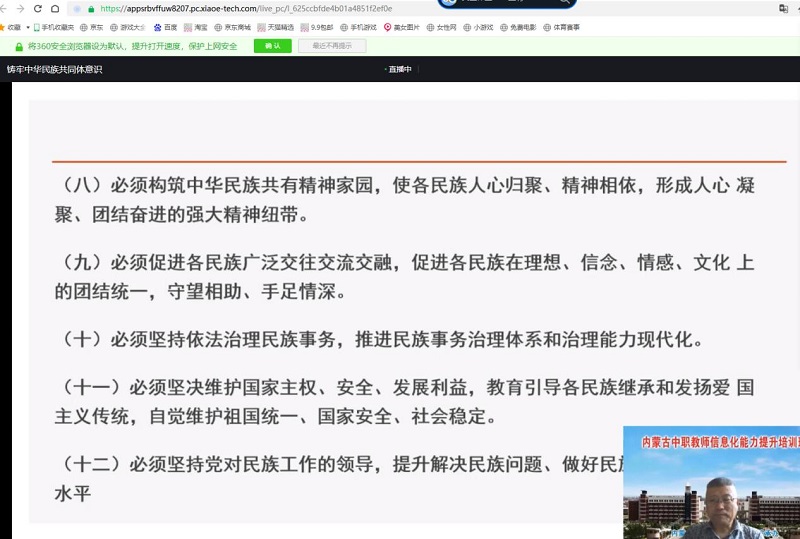Click the browser forward arrow
This screenshot has width=800, height=539.
click(x=20, y=8)
